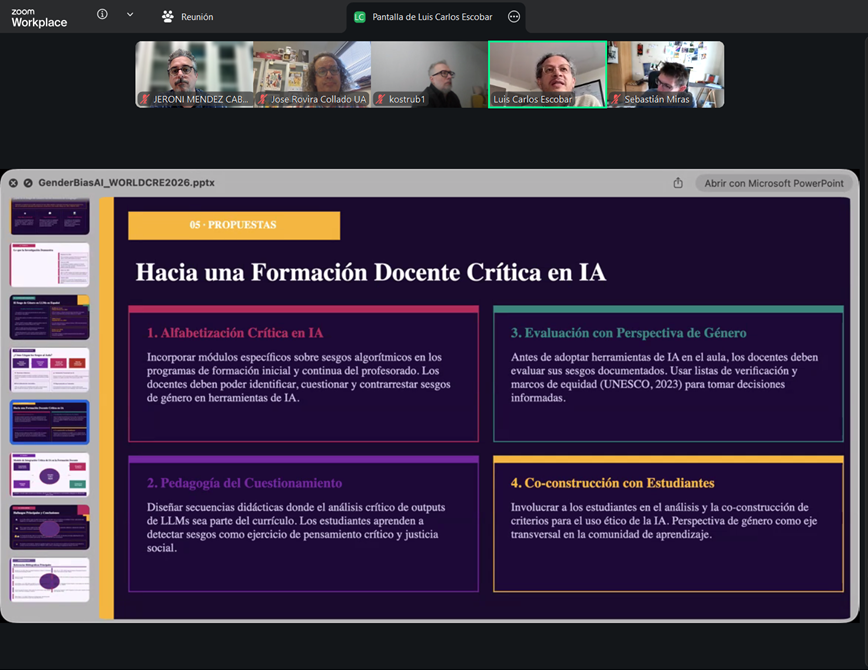Select kostrub1 video tile
Viewport: 868px width, 670px height.
point(430,74)
